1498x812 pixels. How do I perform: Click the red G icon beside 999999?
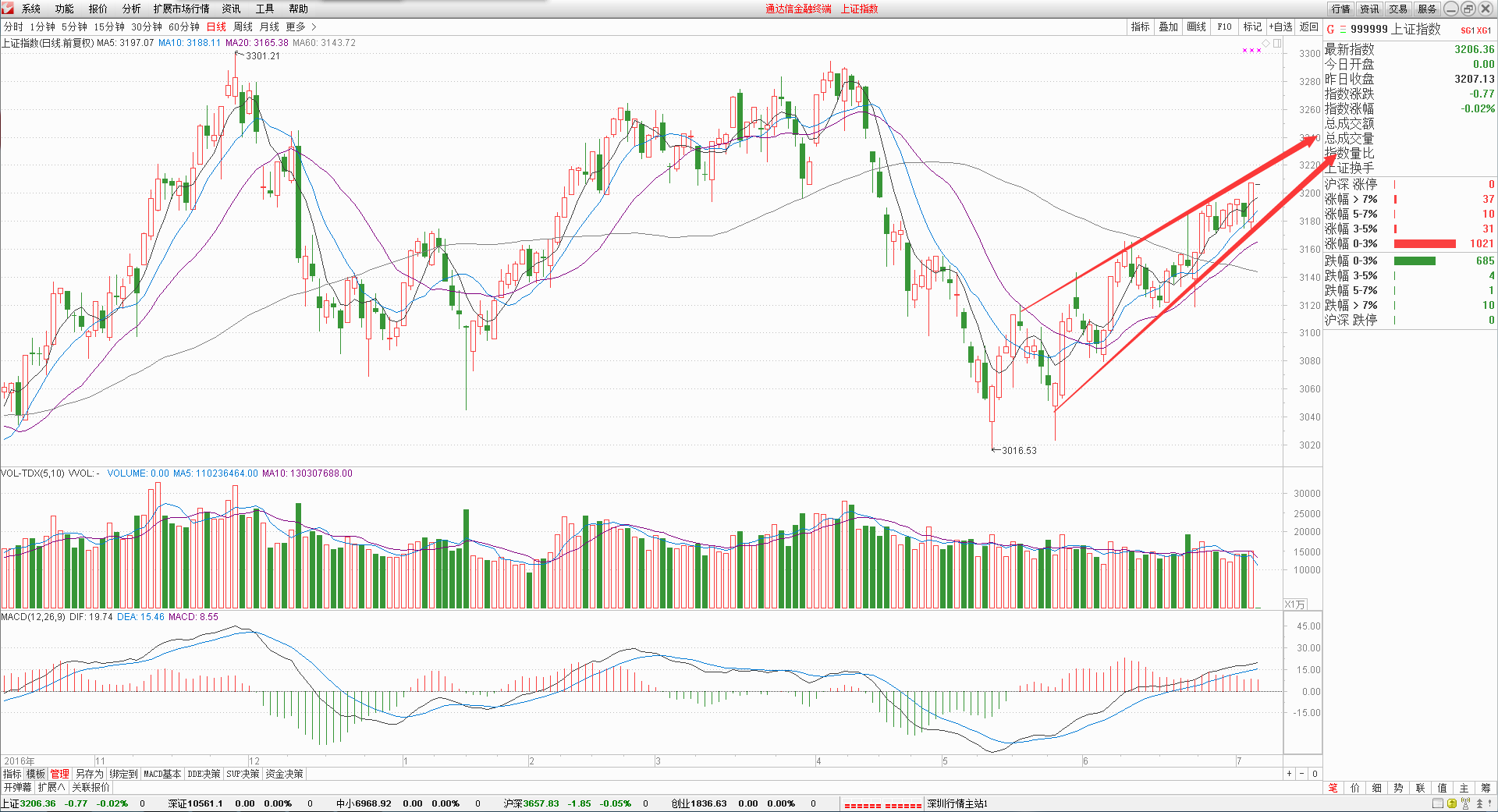coord(1330,30)
